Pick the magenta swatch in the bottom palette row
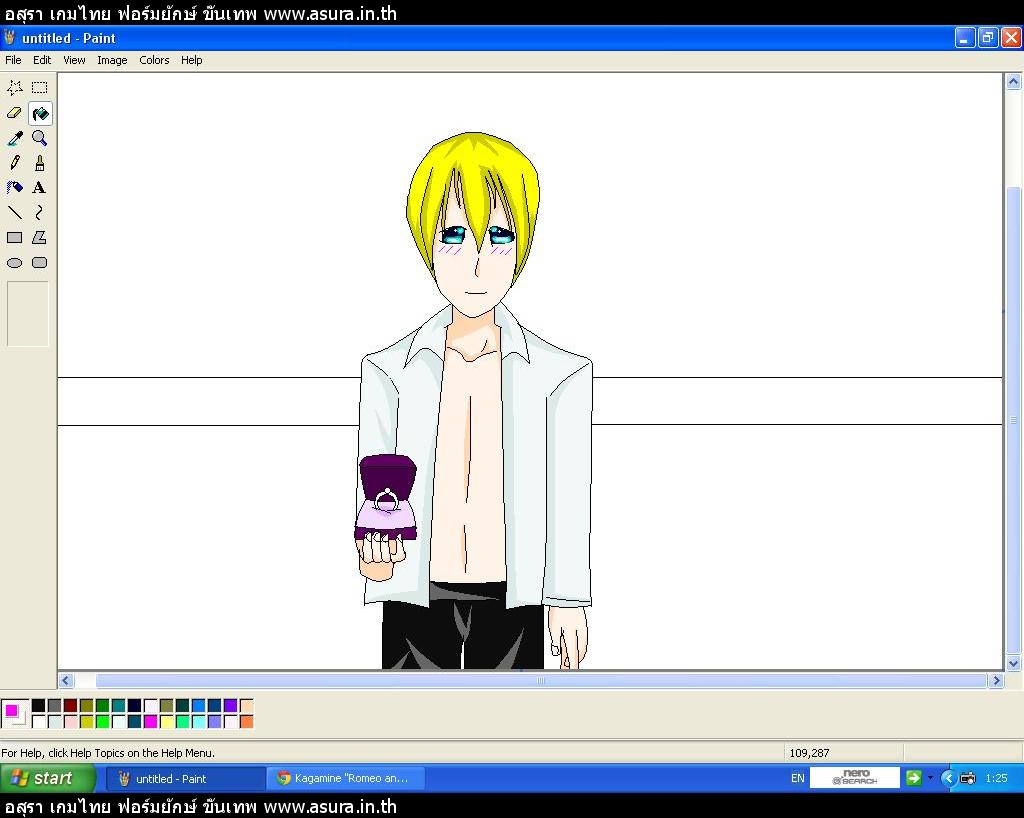The height and width of the screenshot is (818, 1024). (x=150, y=721)
